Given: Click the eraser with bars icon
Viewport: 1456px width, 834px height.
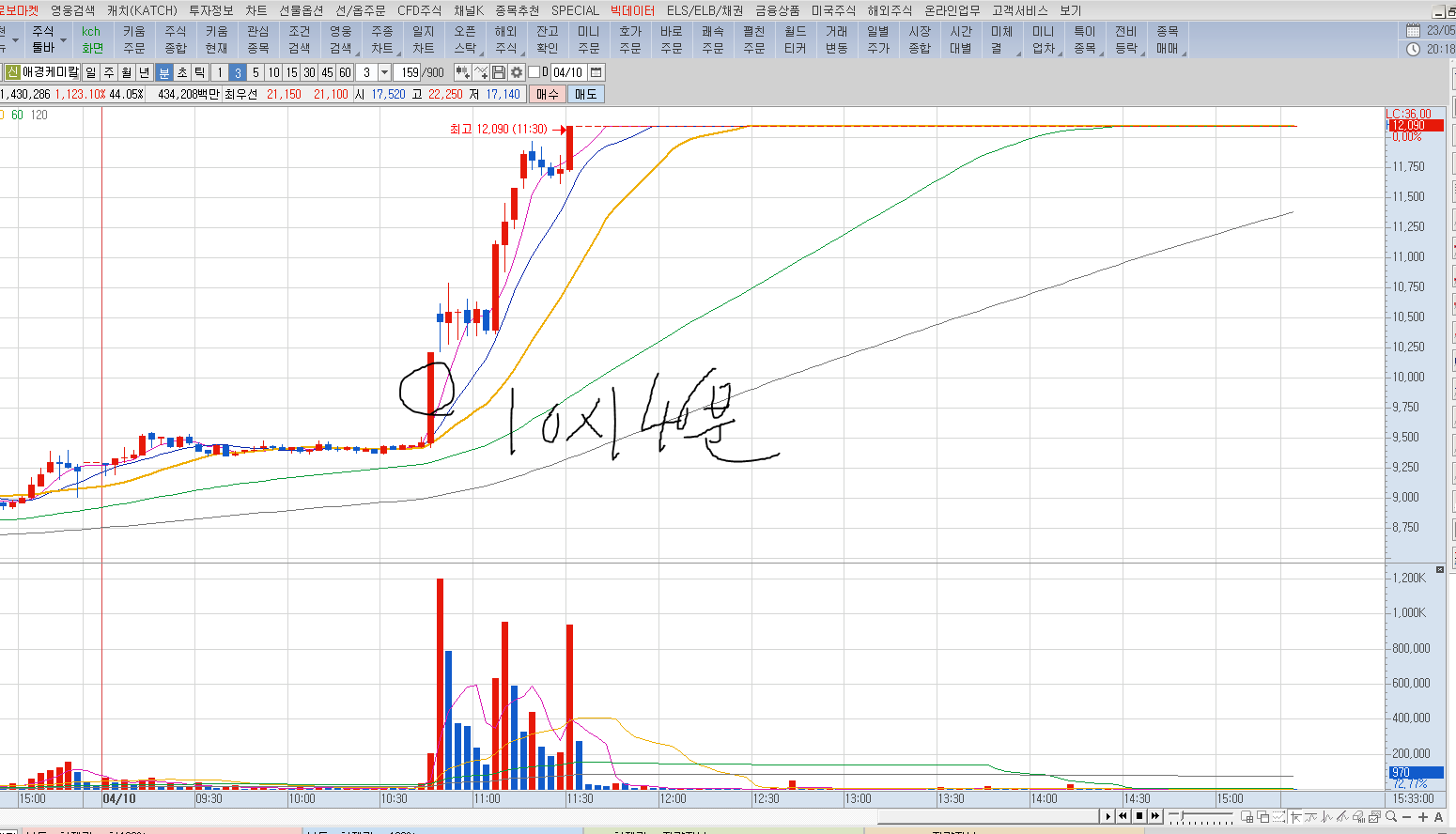Looking at the screenshot, I should [1359, 816].
